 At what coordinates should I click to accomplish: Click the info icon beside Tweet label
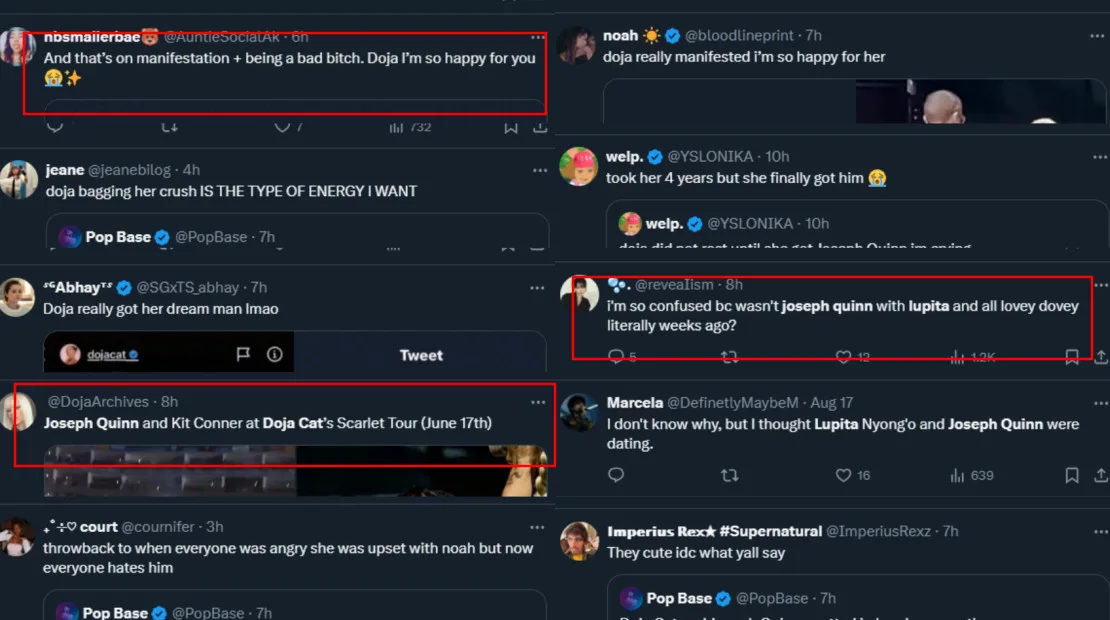click(274, 354)
